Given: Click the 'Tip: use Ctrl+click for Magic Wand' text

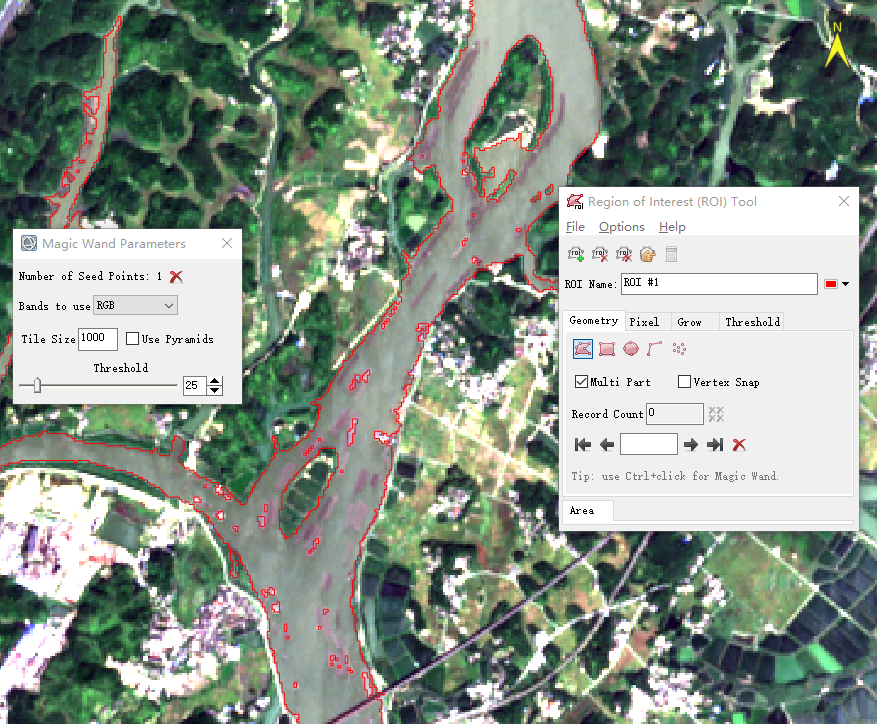Looking at the screenshot, I should (x=675, y=476).
